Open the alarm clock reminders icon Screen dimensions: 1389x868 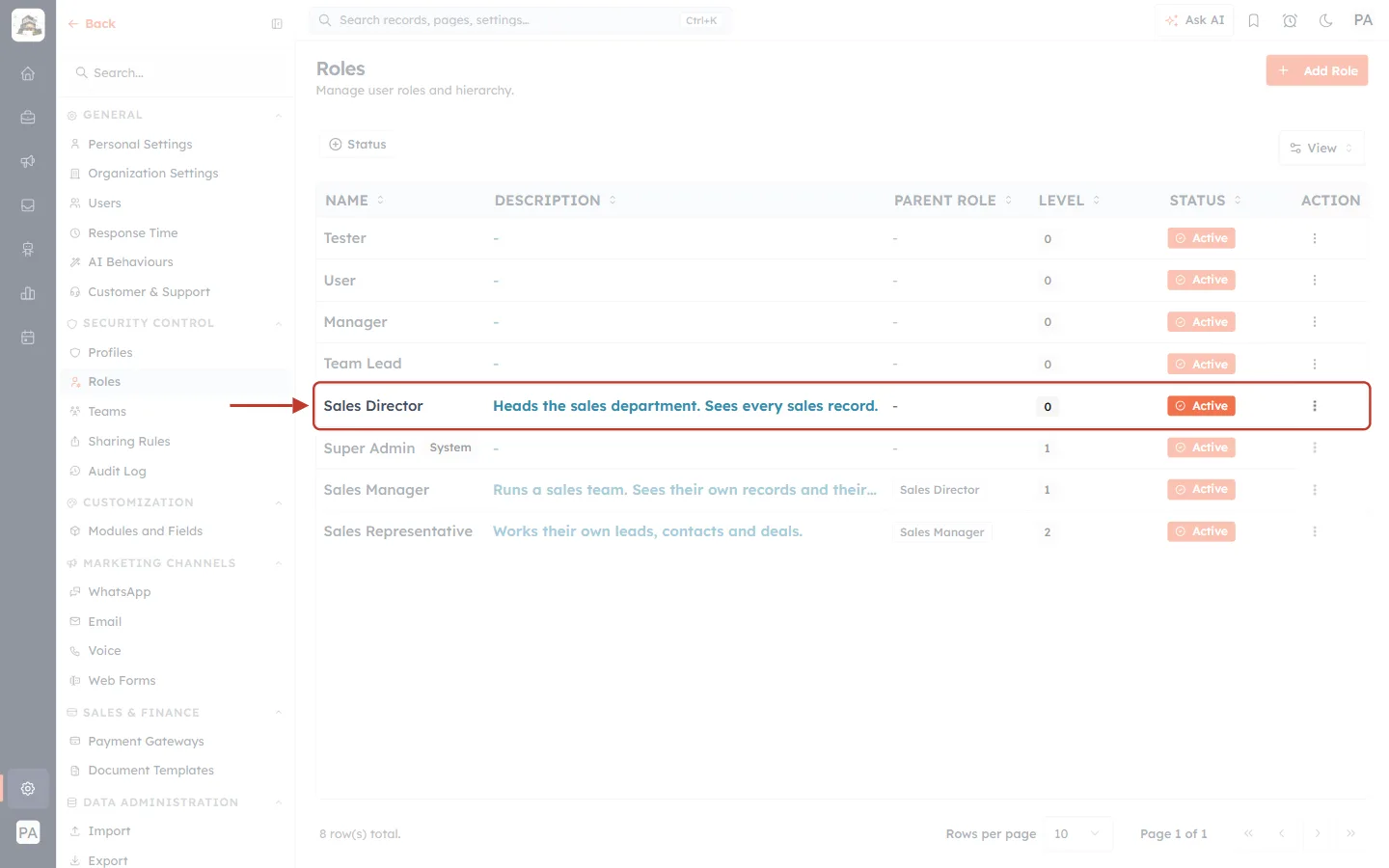pos(1290,20)
